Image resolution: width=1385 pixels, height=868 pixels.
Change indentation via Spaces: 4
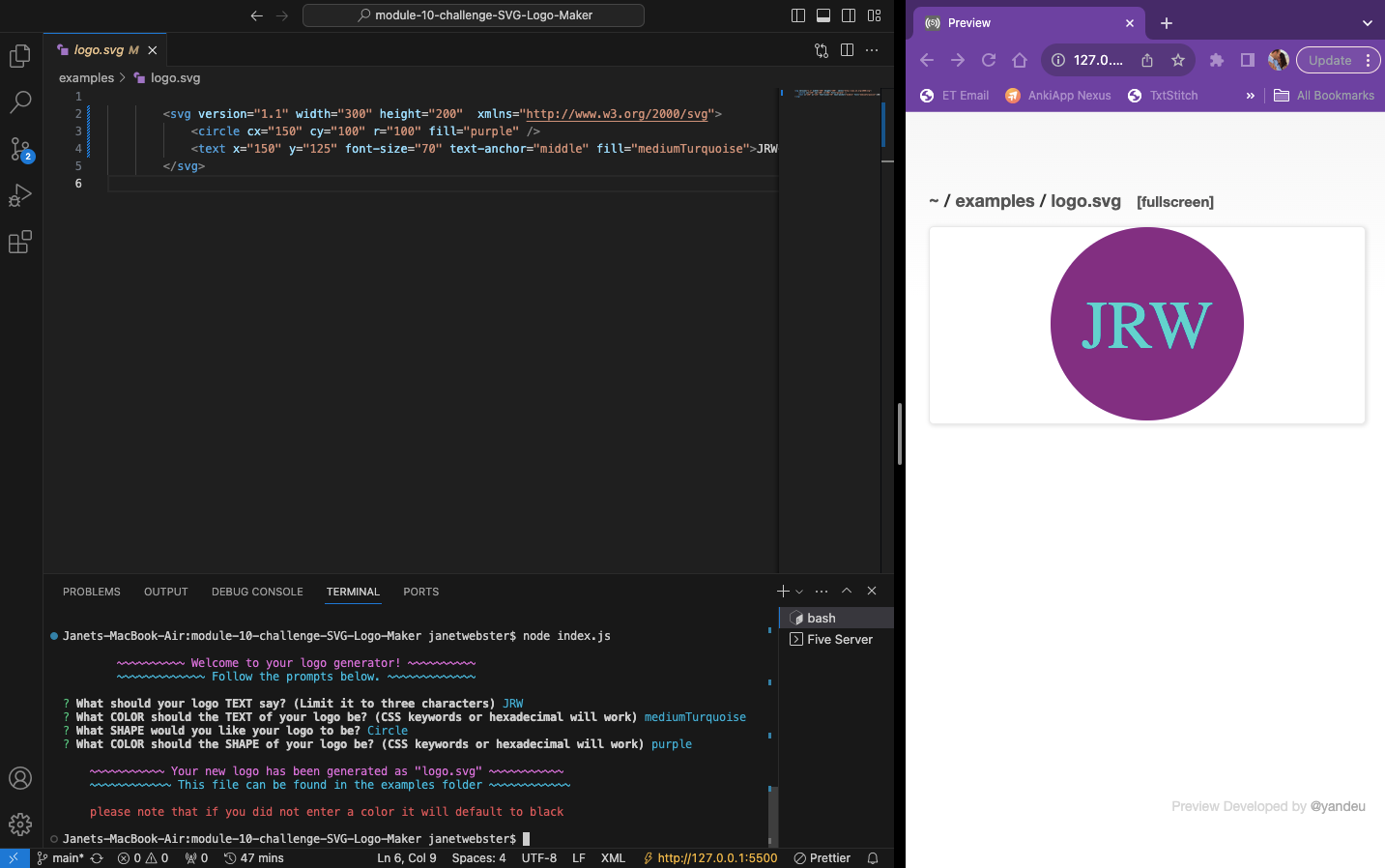(x=478, y=858)
